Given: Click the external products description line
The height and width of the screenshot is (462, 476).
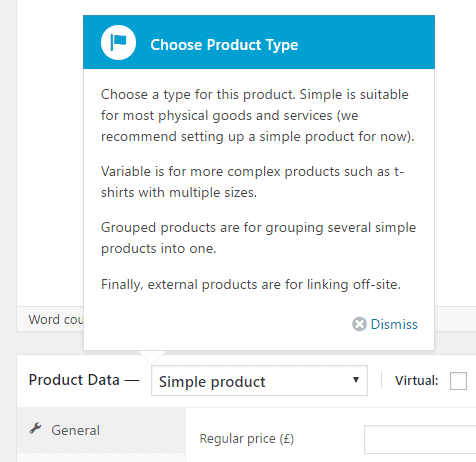Looking at the screenshot, I should pos(251,285).
